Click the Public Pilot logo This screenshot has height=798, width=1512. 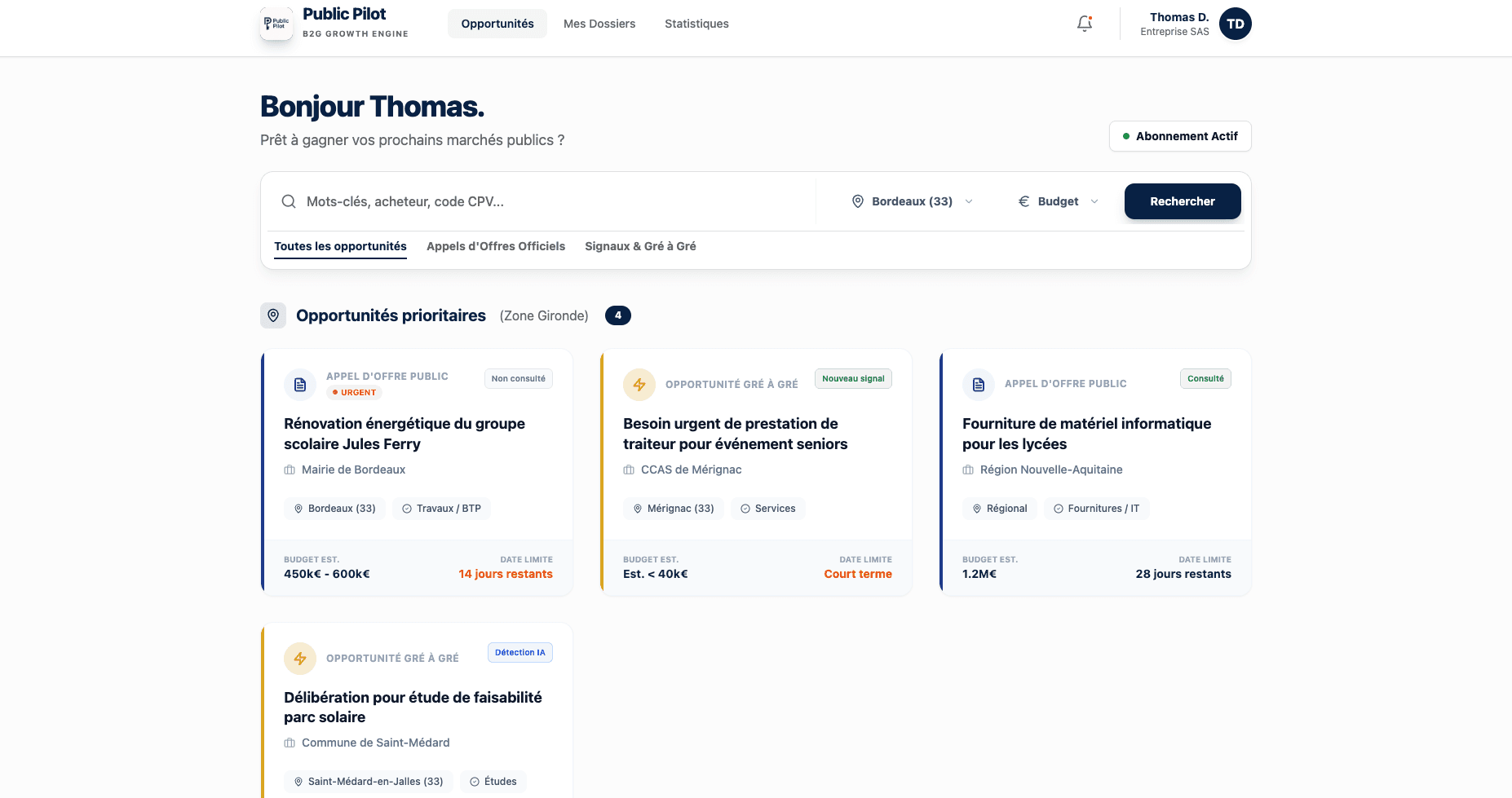(x=276, y=24)
